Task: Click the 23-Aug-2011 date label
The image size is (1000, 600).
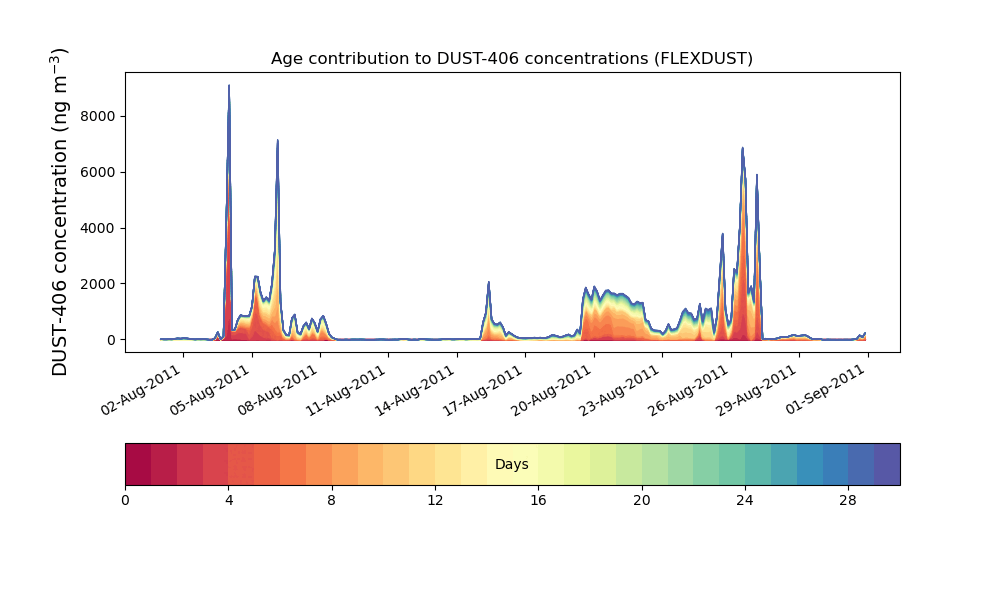Action: tap(620, 391)
